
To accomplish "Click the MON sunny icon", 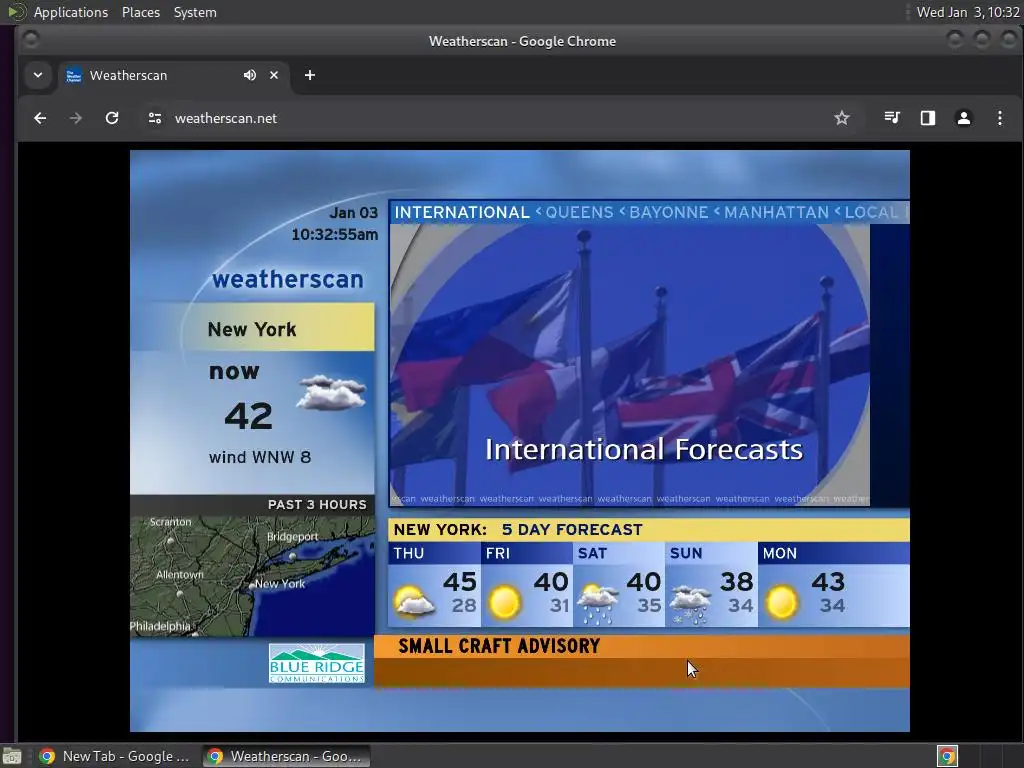I will [782, 601].
